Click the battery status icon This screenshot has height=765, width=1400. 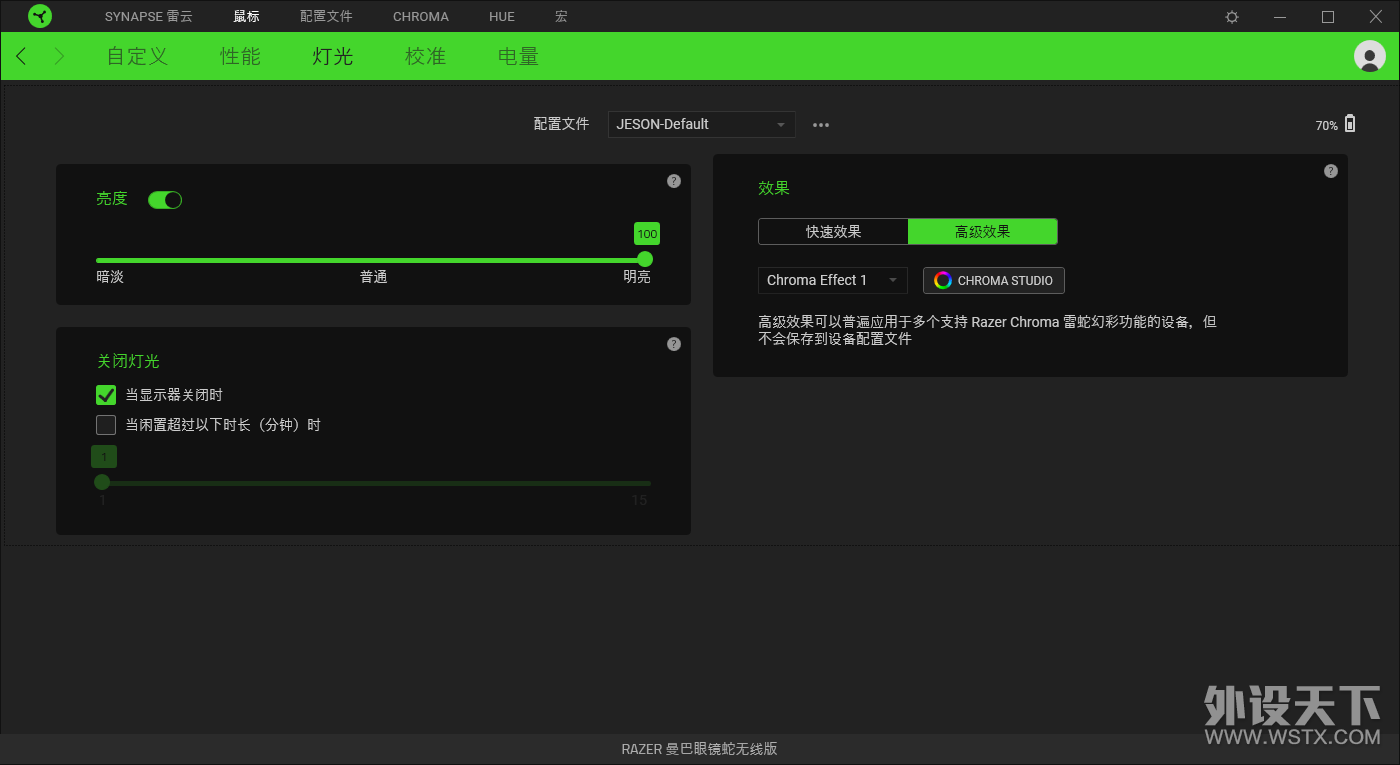click(1350, 124)
